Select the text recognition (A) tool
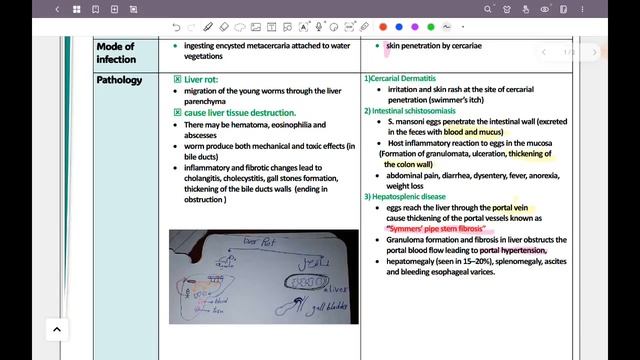Screen dimensions: 640x360 pos(303,27)
